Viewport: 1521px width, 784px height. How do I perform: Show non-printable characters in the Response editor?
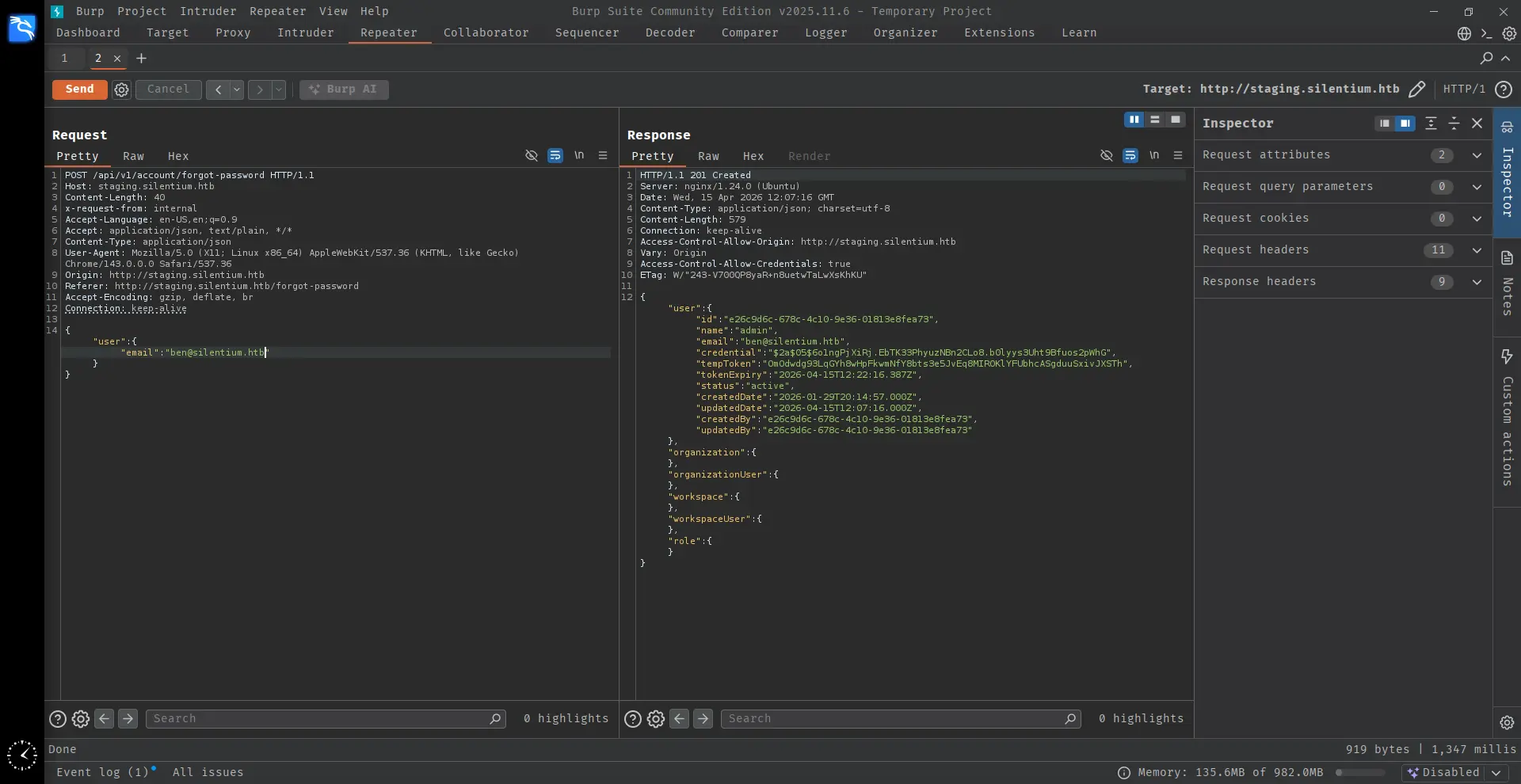point(1154,156)
